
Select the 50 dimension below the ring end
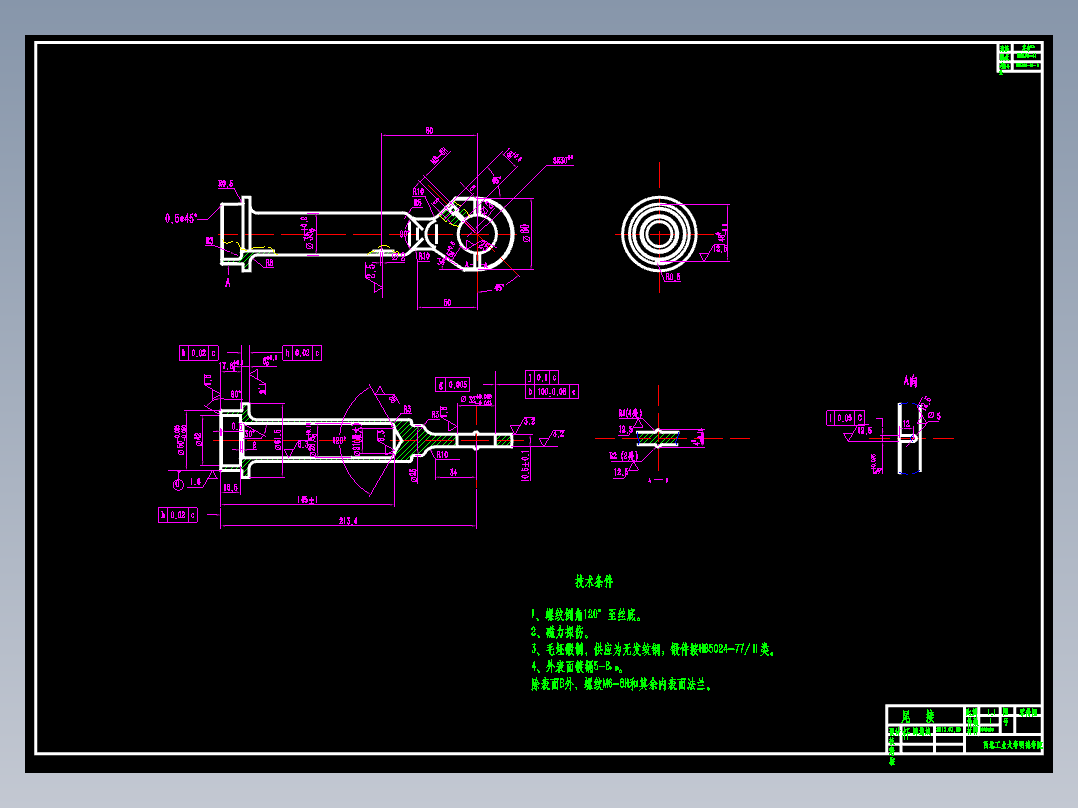click(448, 303)
